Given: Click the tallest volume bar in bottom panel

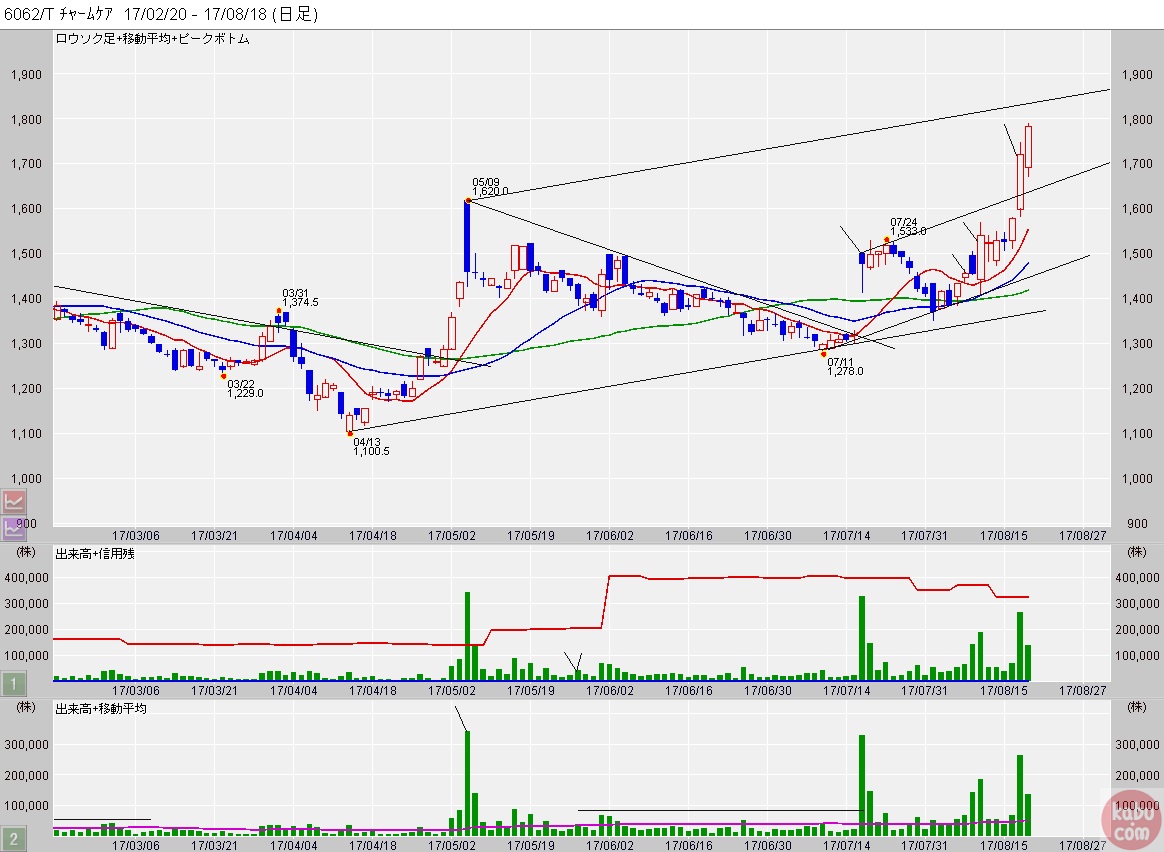Looking at the screenshot, I should coord(467,782).
